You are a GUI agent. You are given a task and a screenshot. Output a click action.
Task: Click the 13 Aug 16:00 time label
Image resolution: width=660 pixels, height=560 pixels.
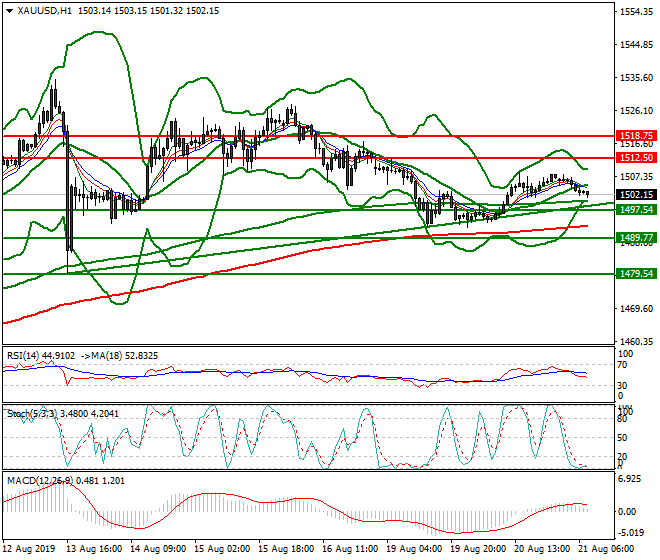click(x=94, y=549)
